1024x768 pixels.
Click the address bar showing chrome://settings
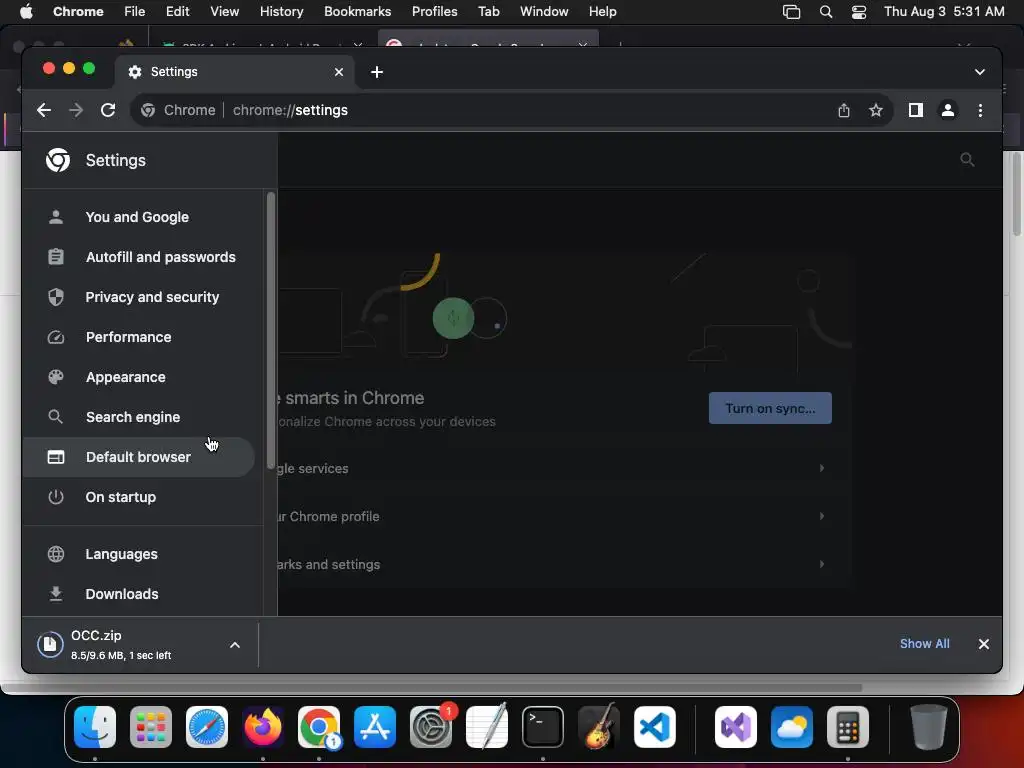pos(509,110)
